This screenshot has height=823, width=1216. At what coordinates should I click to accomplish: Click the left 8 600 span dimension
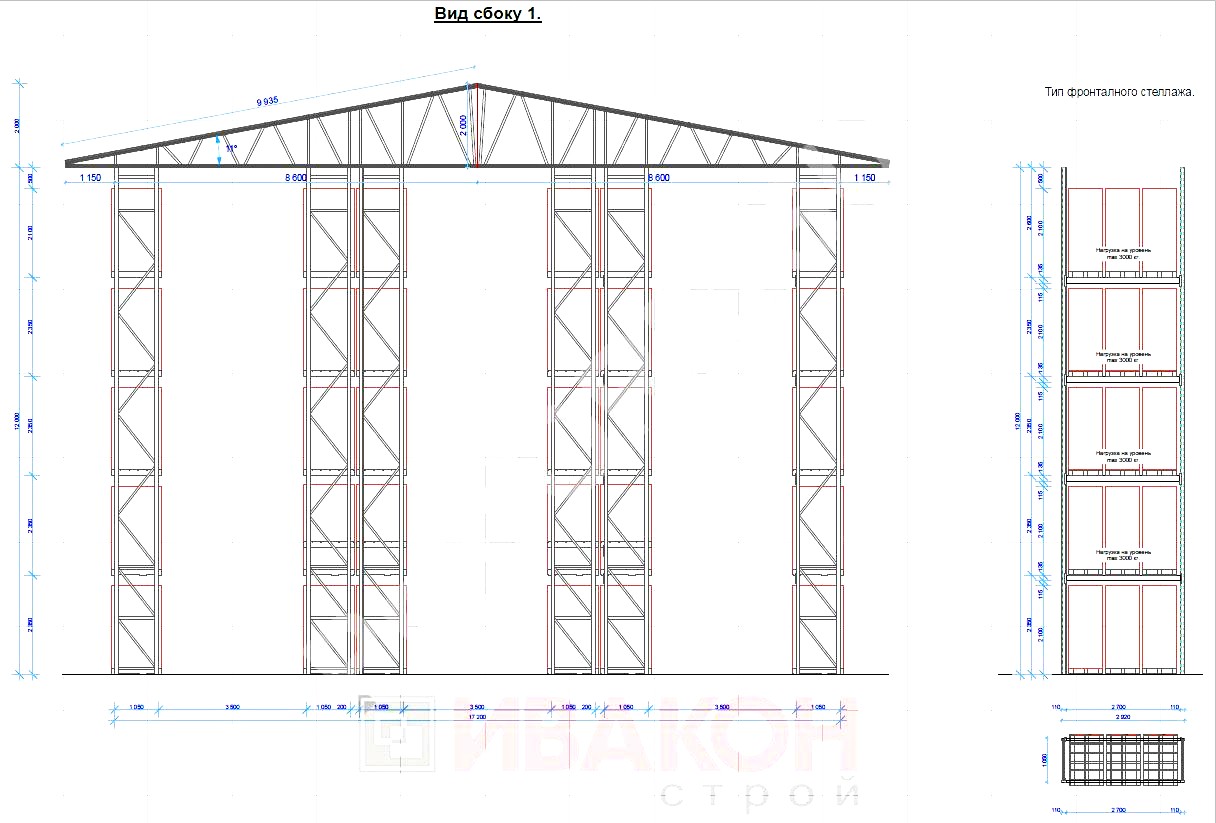295,177
